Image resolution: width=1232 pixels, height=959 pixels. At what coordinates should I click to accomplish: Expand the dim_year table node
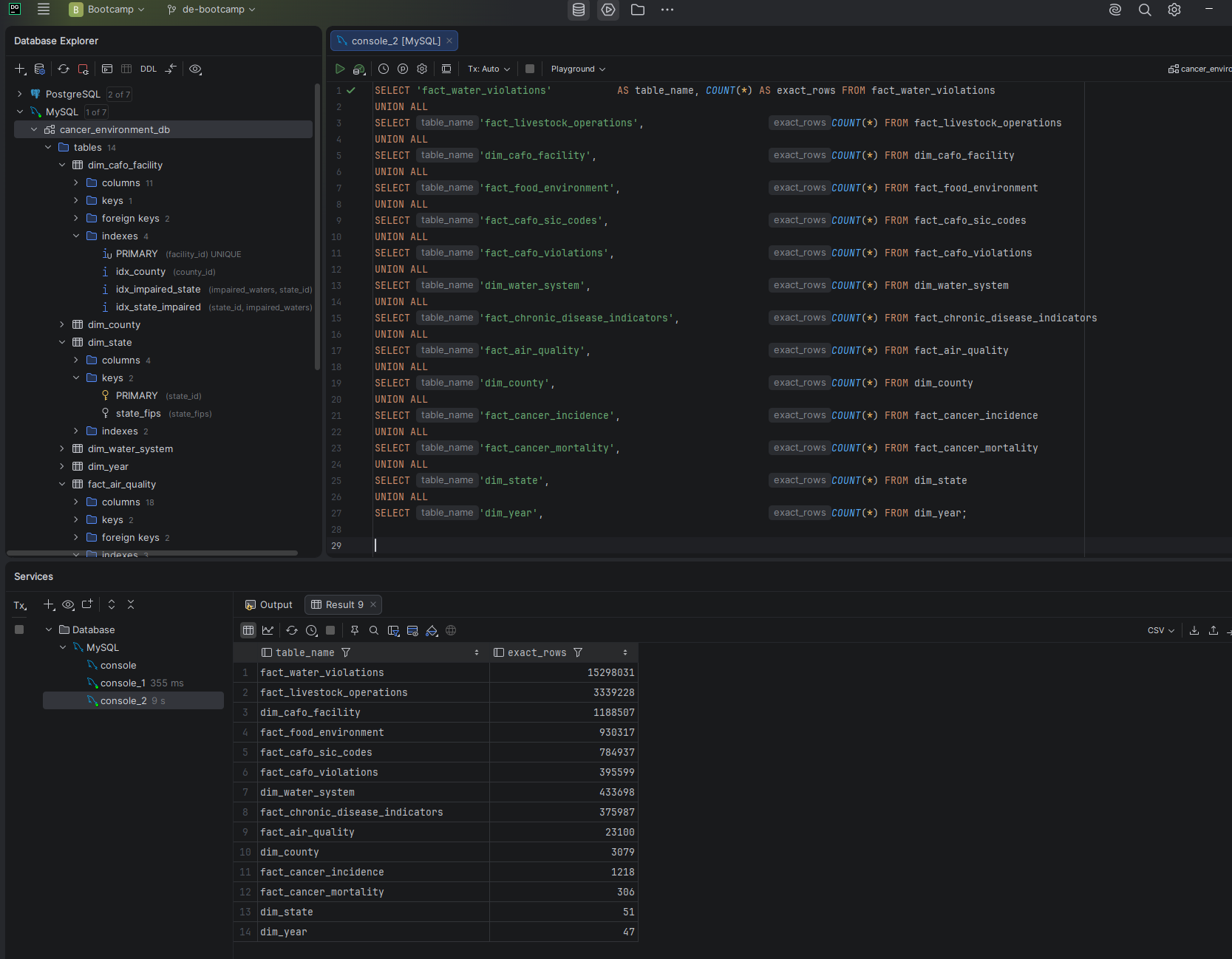pyautogui.click(x=62, y=466)
